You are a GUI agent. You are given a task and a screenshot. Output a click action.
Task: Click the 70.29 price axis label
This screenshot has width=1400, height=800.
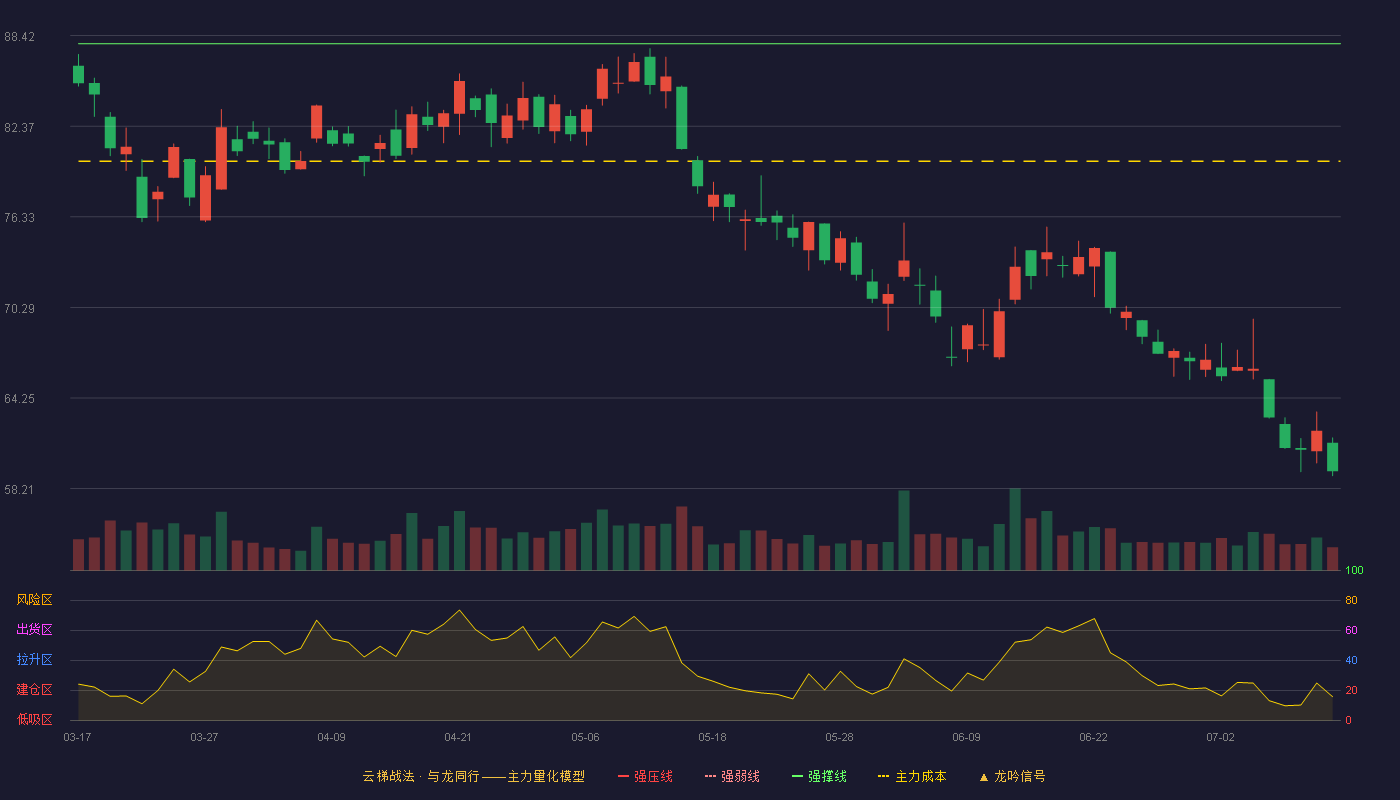(x=20, y=309)
